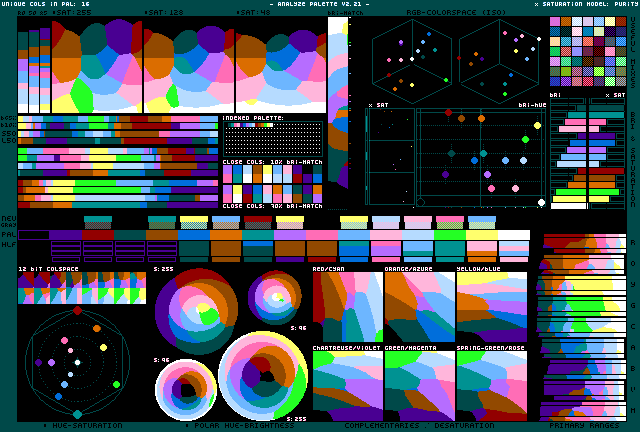The width and height of the screenshot is (640, 432).
Task: Click the red diamond atop the hue-saturation hexagon
Action: [x=78, y=311]
